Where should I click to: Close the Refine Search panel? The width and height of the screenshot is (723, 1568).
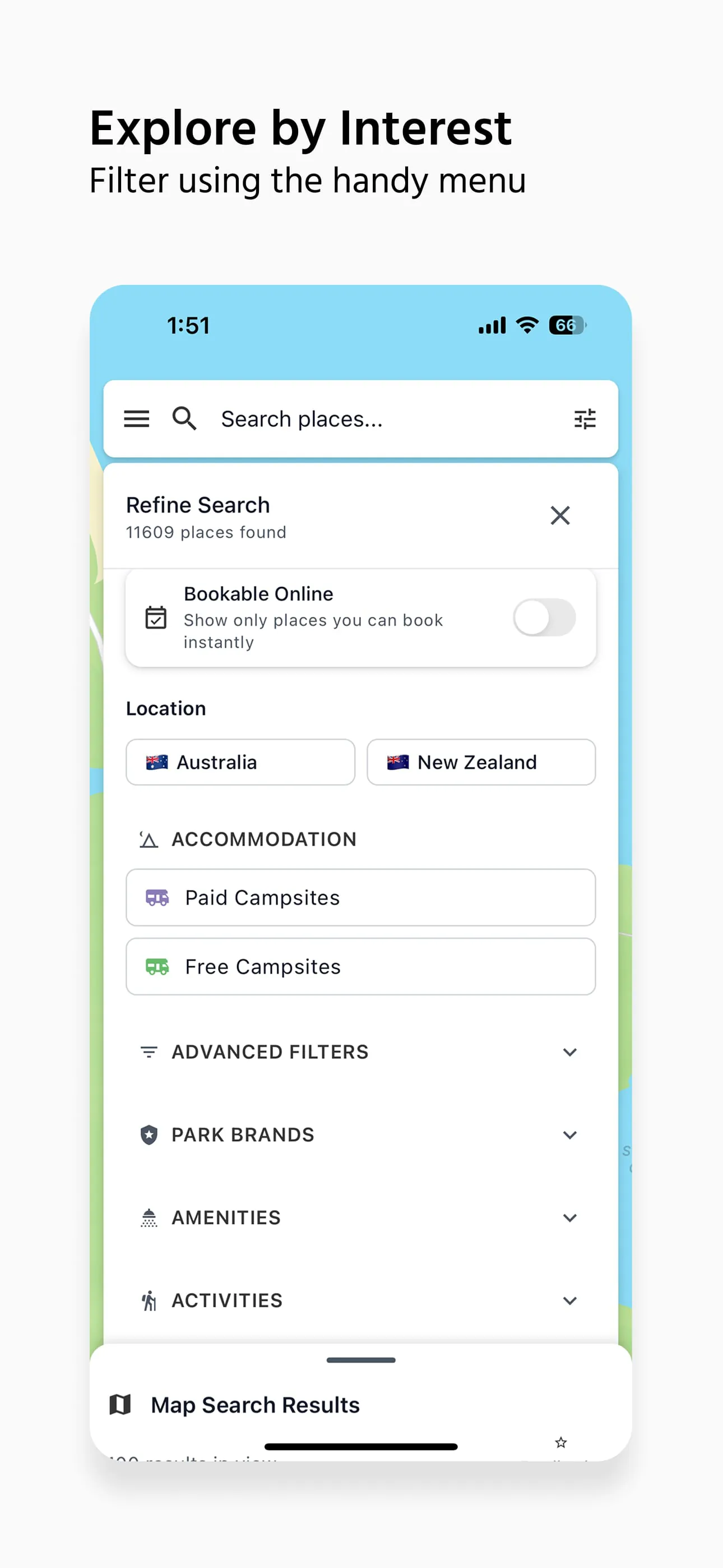click(560, 515)
